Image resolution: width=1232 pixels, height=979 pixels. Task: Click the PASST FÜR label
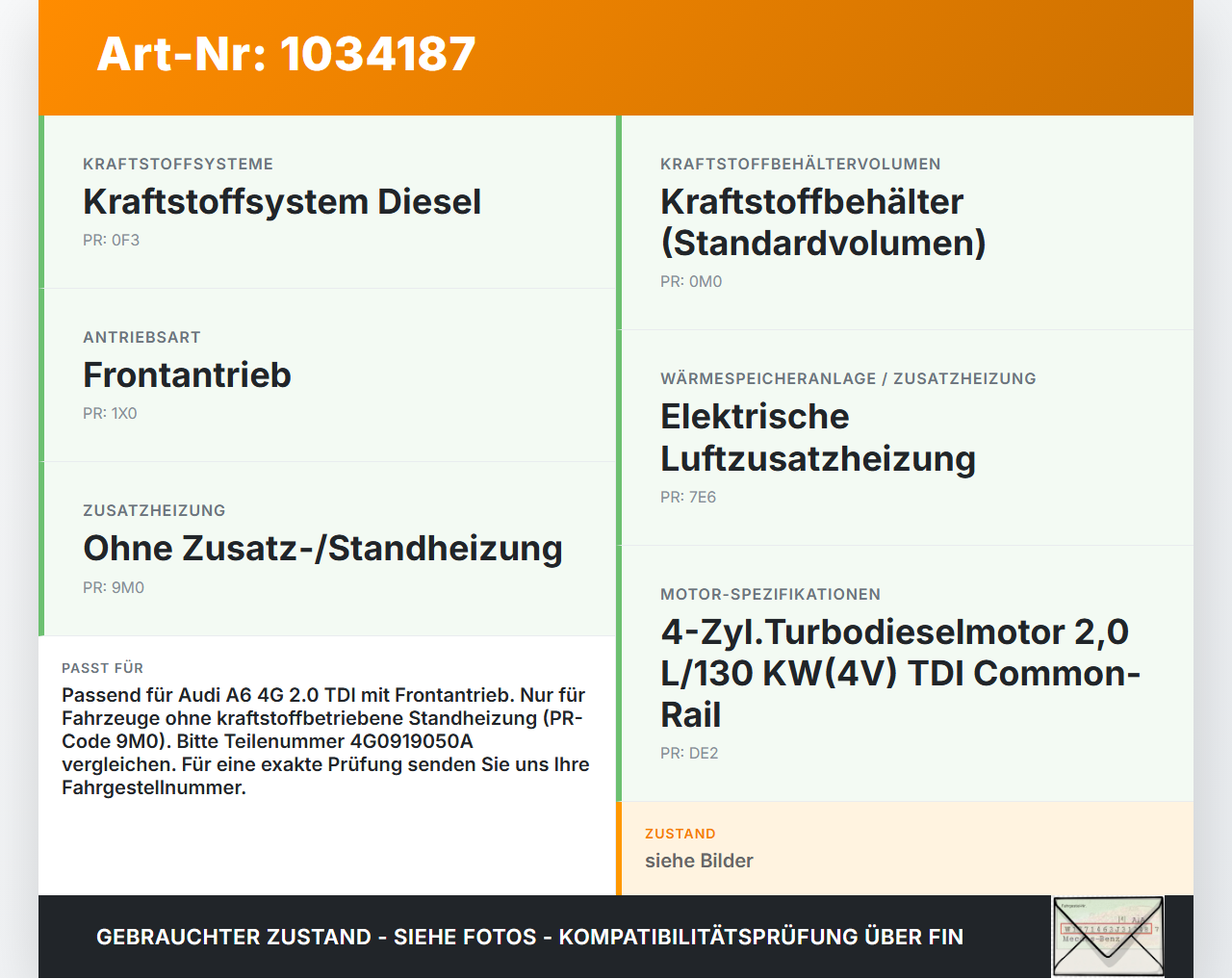(x=102, y=668)
